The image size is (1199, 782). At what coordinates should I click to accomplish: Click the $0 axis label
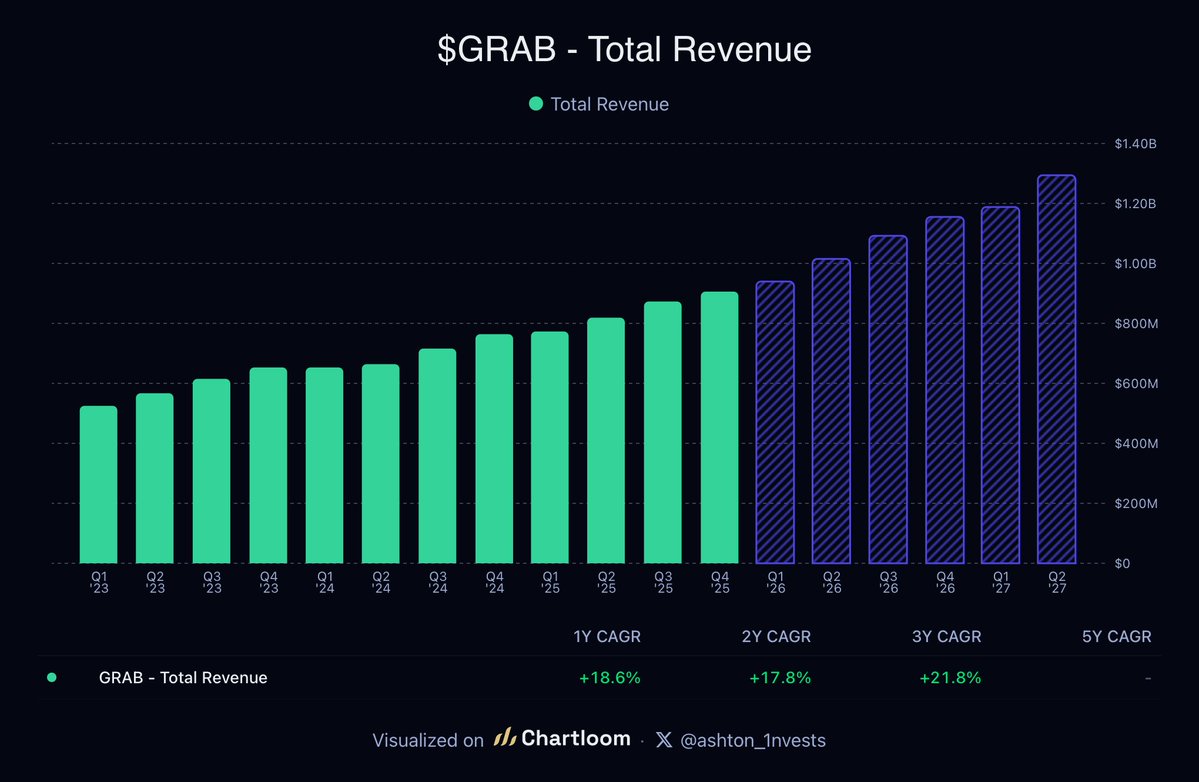[x=1123, y=563]
